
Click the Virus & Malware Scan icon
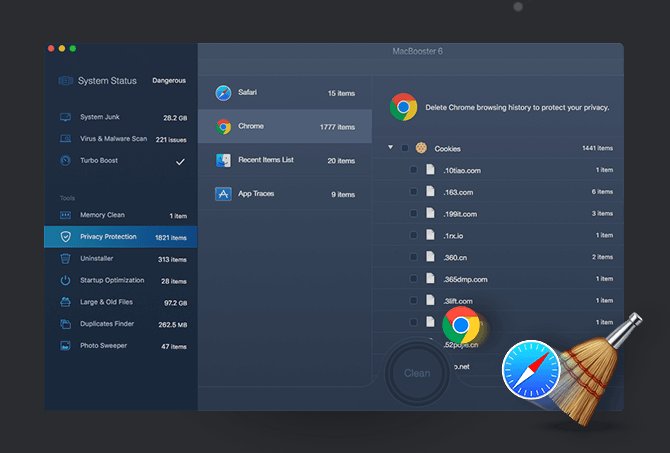[65, 139]
